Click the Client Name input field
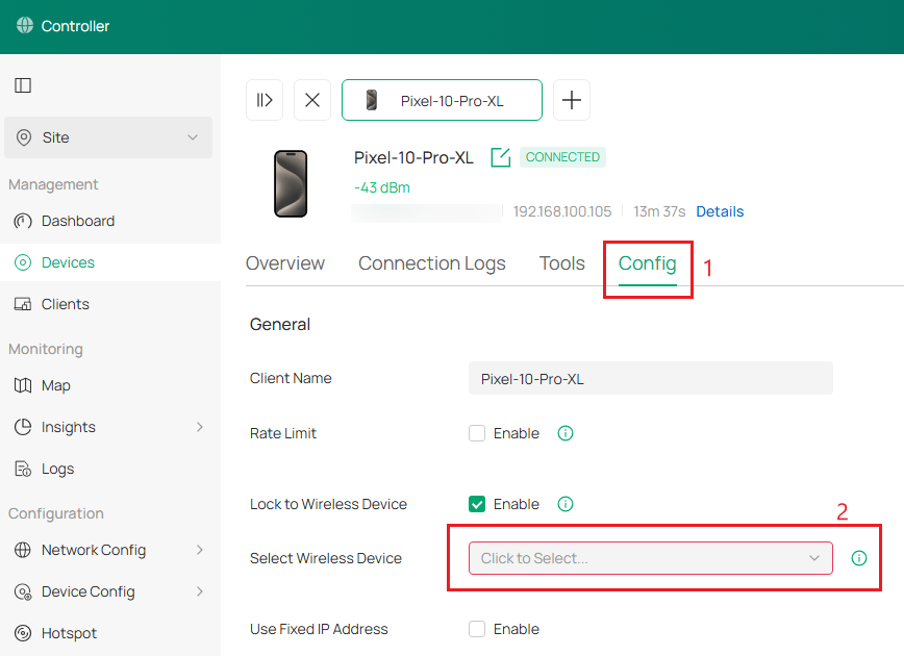 651,378
